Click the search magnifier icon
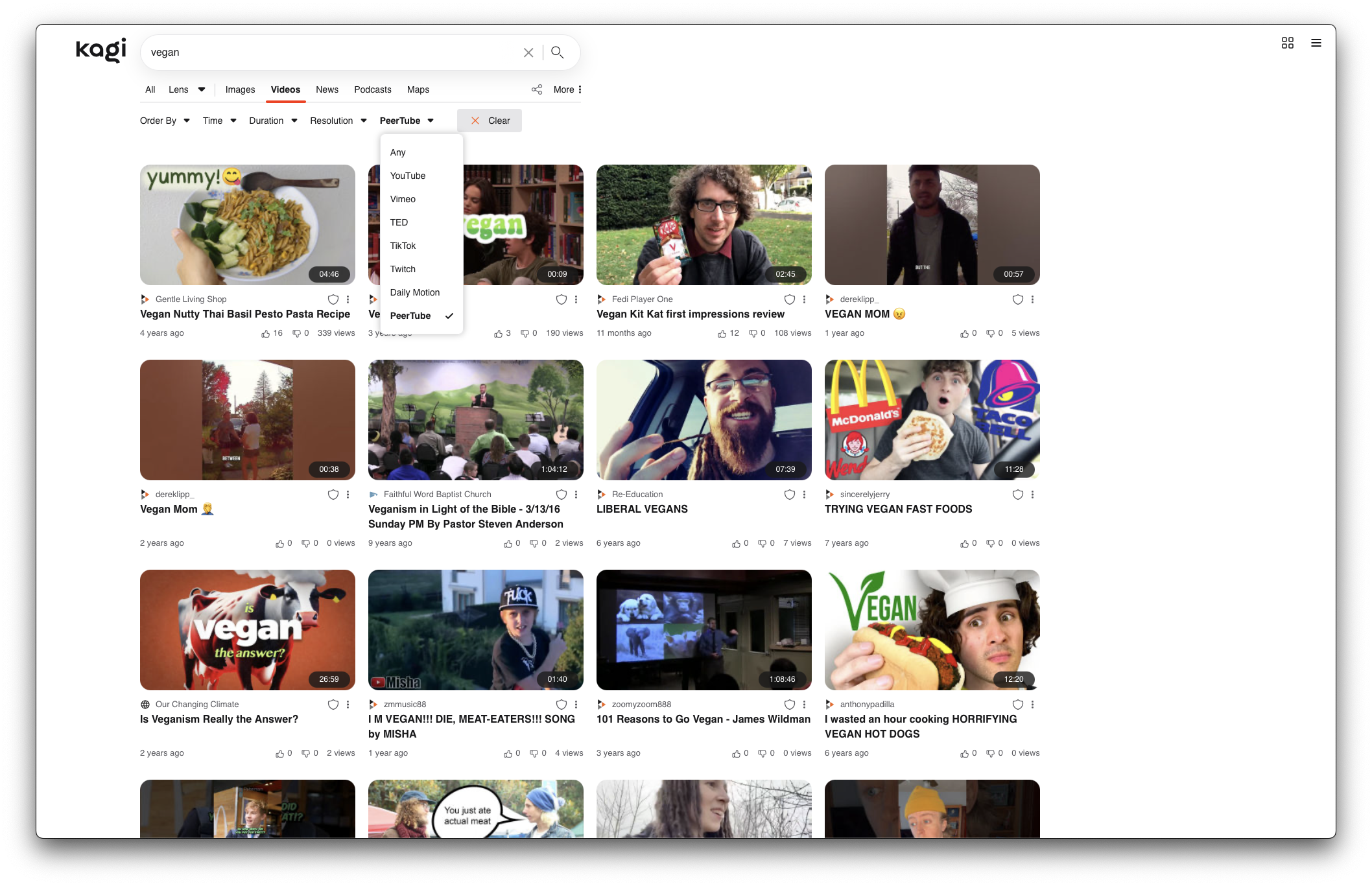Viewport: 1372px width, 886px height. (557, 52)
